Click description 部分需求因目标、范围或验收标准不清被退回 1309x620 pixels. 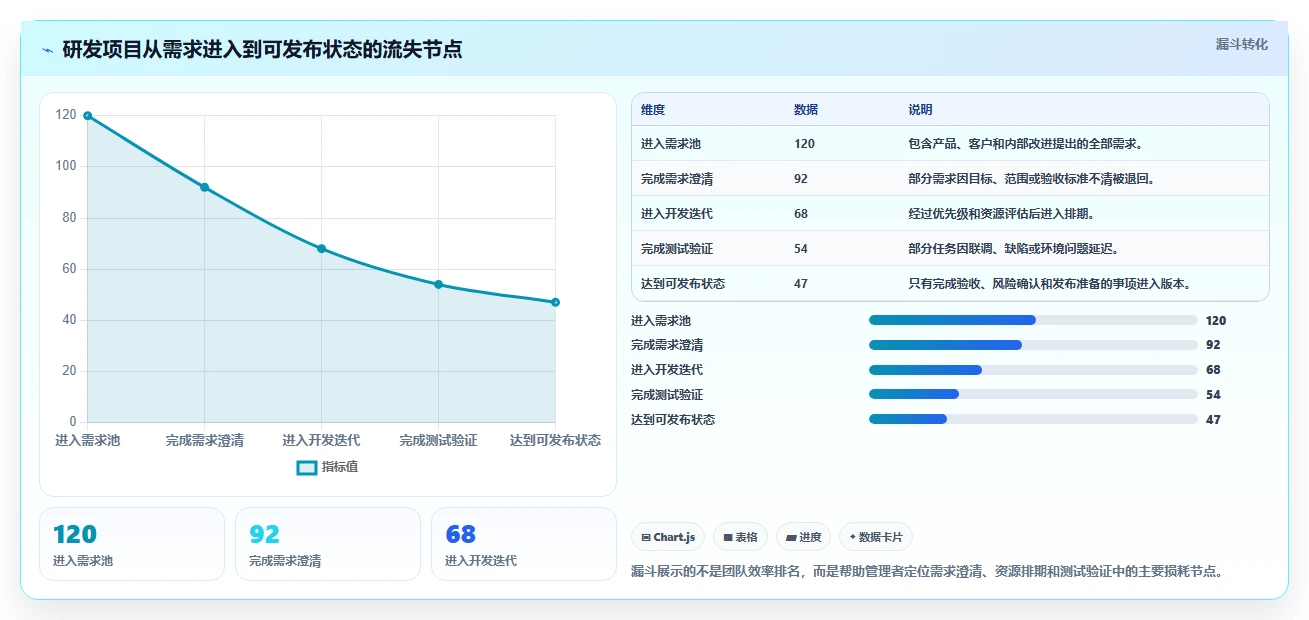coord(1032,179)
